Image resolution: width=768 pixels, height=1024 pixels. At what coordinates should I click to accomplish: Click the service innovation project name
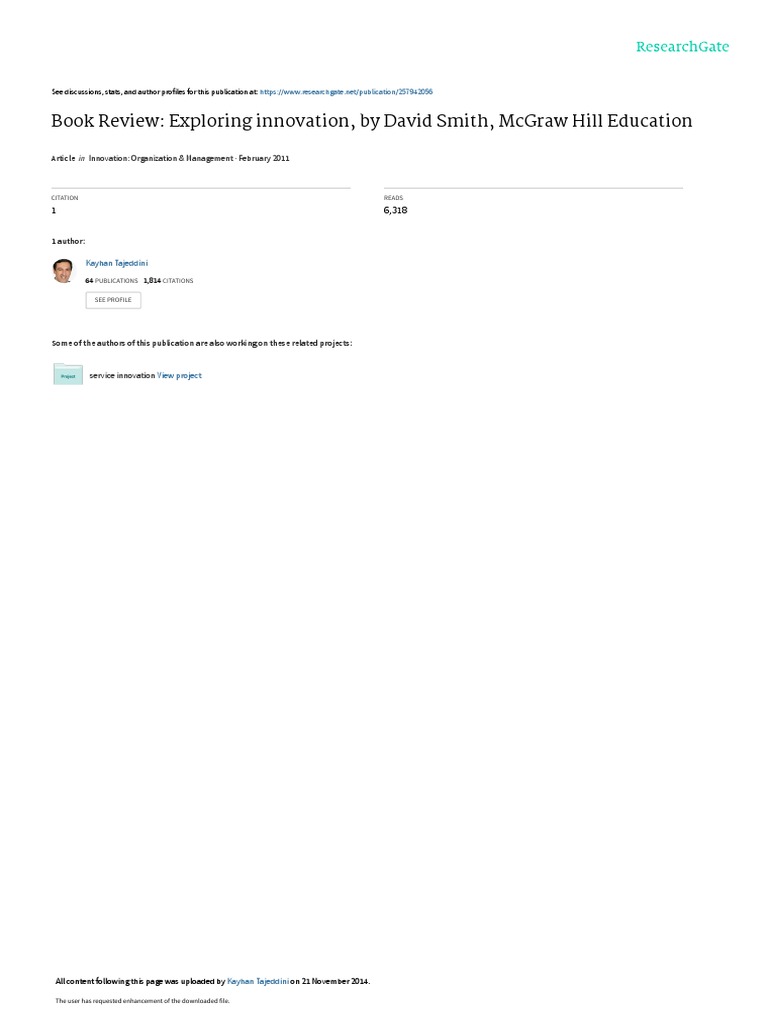[122, 376]
